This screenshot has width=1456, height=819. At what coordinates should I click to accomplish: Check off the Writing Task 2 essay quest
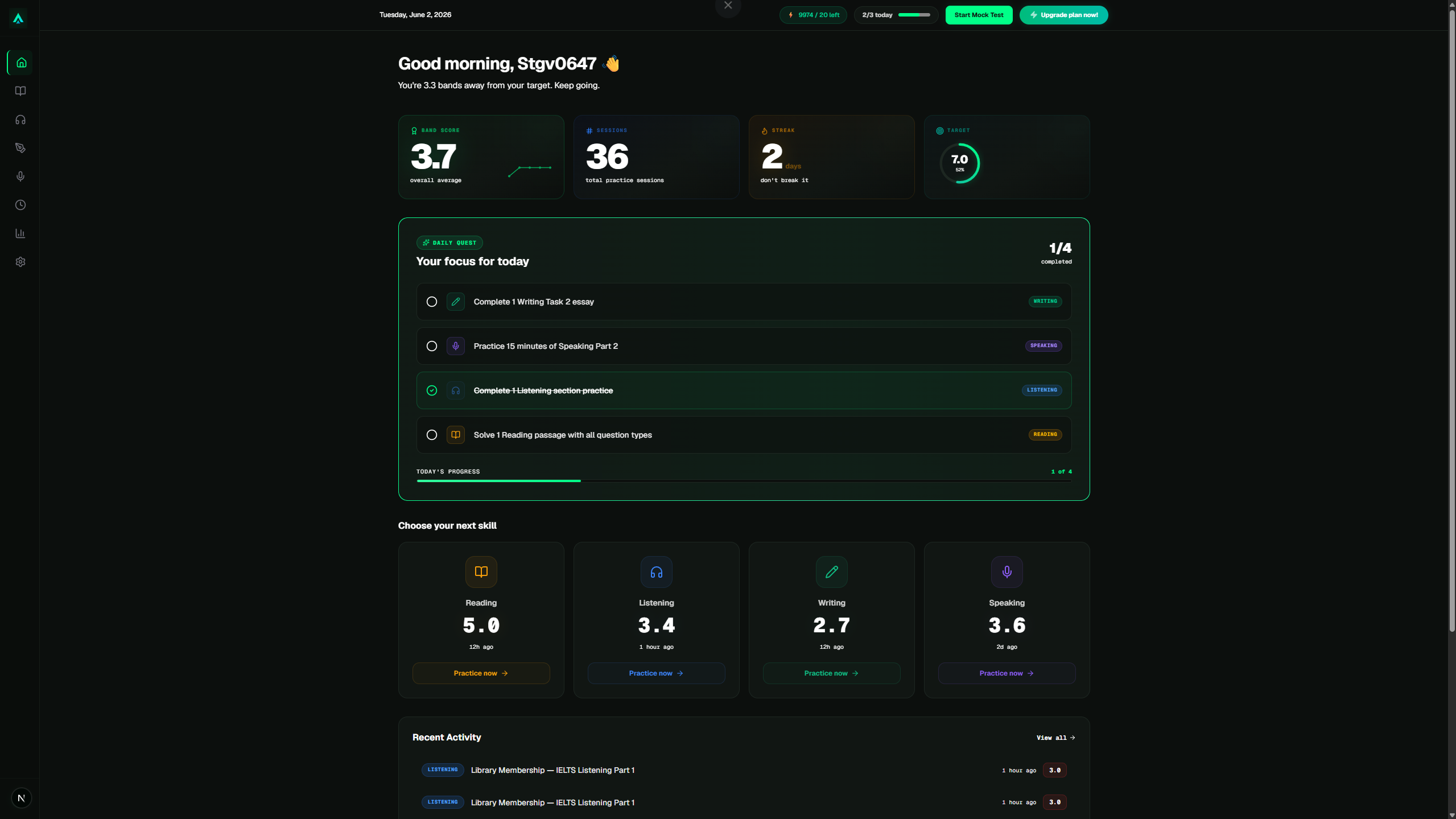click(x=432, y=302)
